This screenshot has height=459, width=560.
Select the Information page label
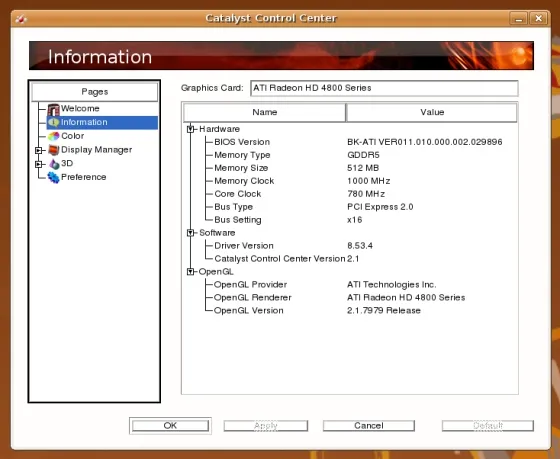(x=84, y=122)
